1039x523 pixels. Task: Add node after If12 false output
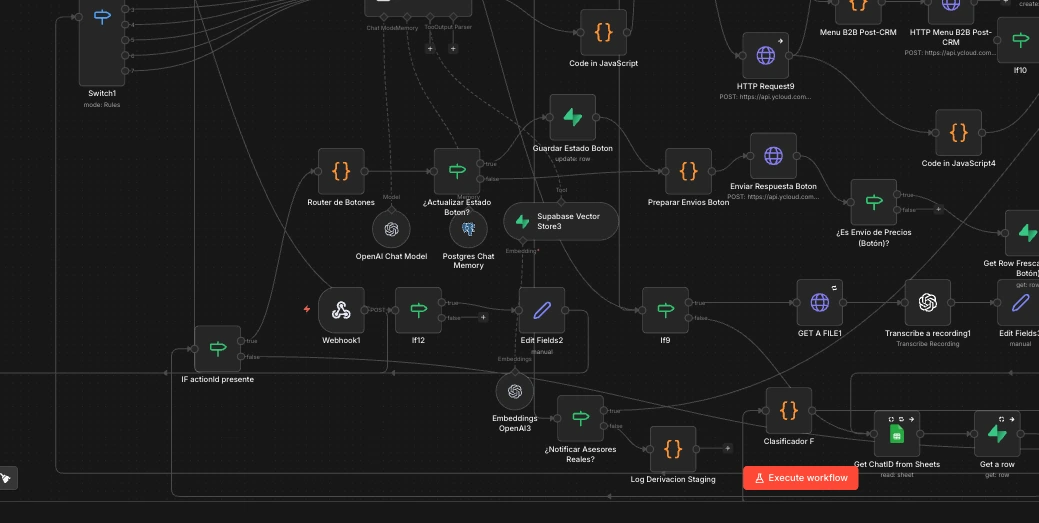tap(483, 318)
